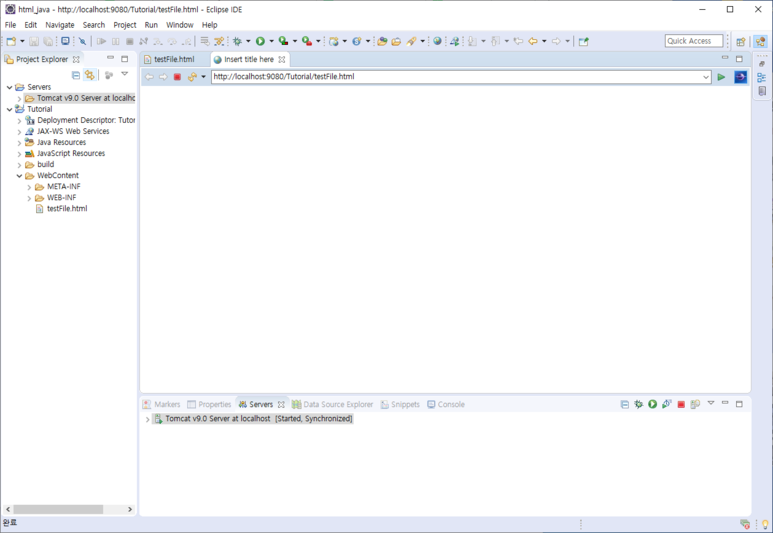The height and width of the screenshot is (533, 773).
Task: Click Start the server green icon in Servers view
Action: coord(652,404)
